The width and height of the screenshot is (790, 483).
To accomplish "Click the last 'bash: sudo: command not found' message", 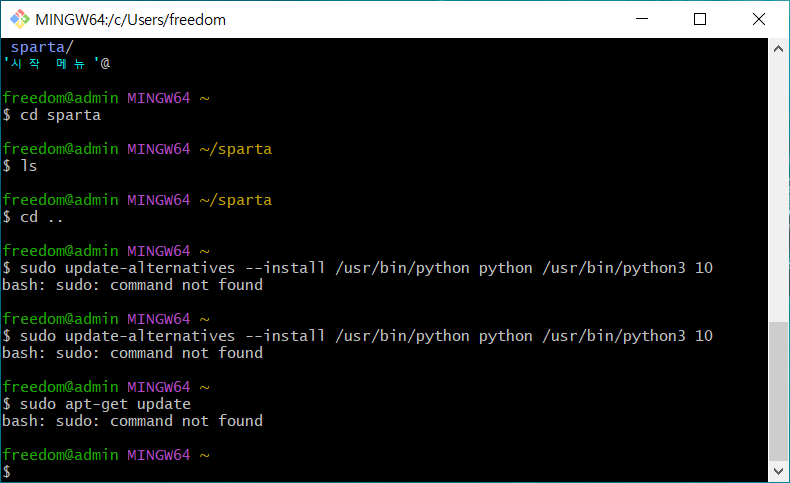I will (133, 421).
